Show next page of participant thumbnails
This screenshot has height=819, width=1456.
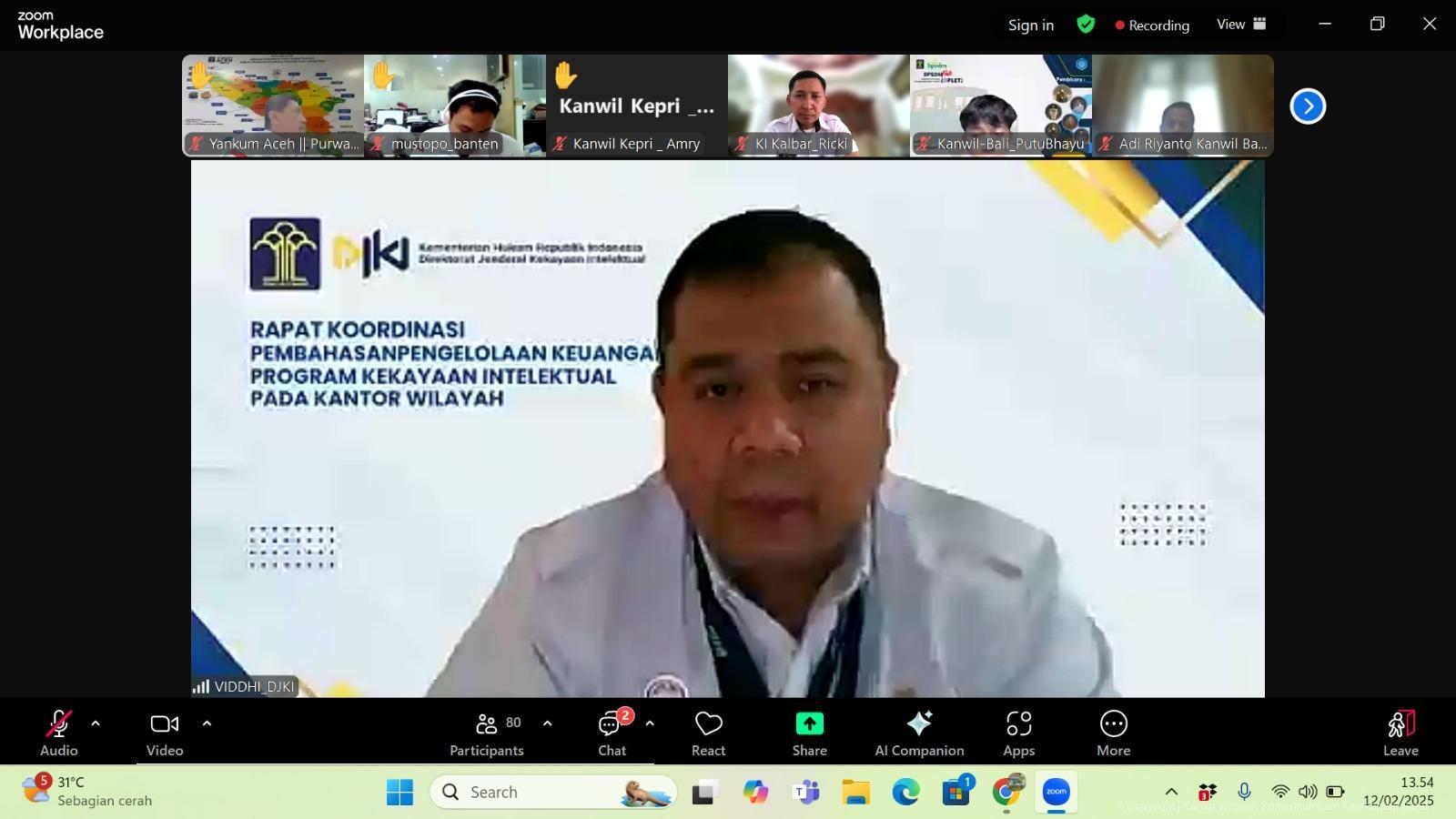pyautogui.click(x=1308, y=106)
